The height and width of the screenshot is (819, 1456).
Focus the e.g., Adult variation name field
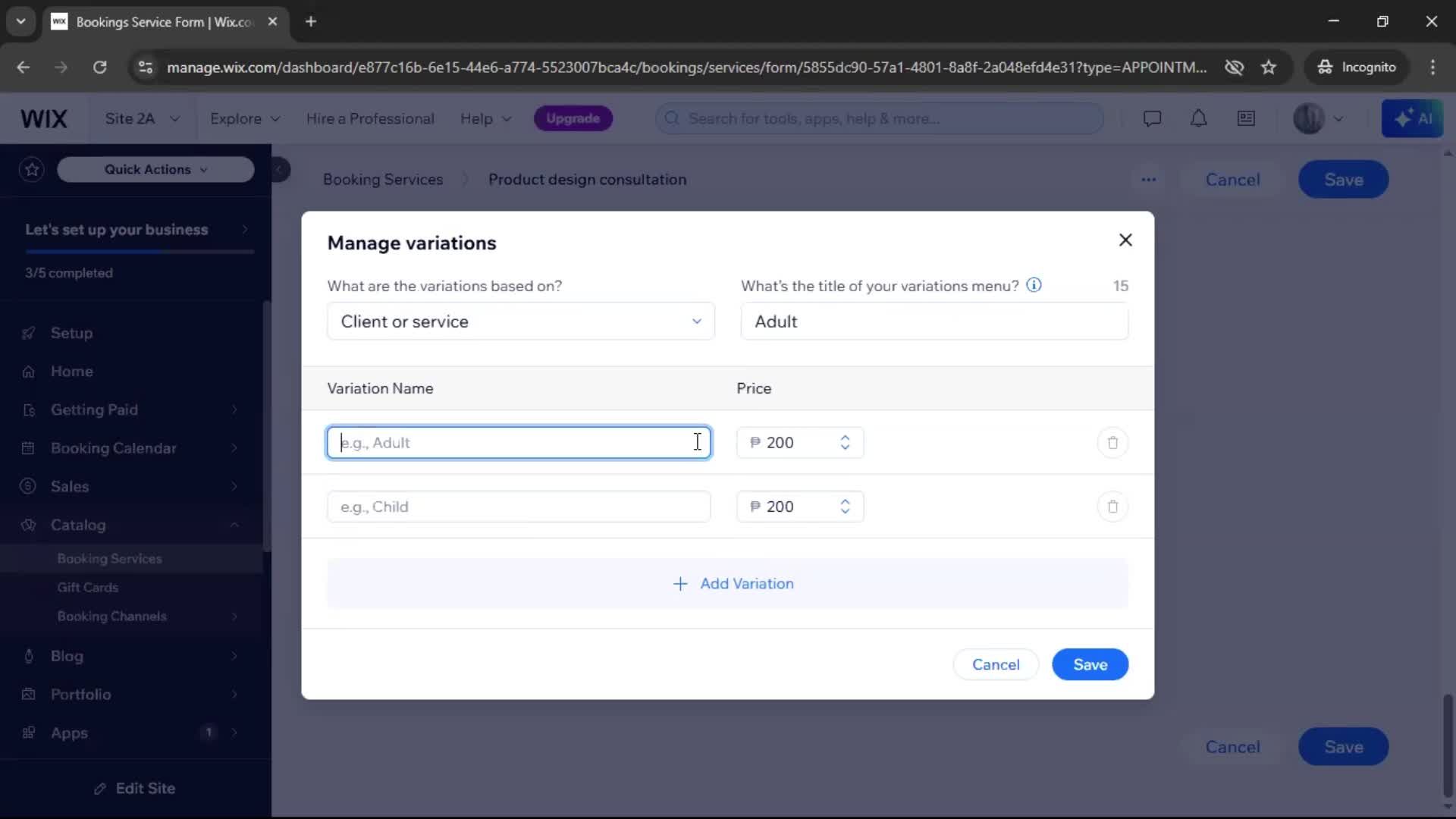[x=519, y=443]
